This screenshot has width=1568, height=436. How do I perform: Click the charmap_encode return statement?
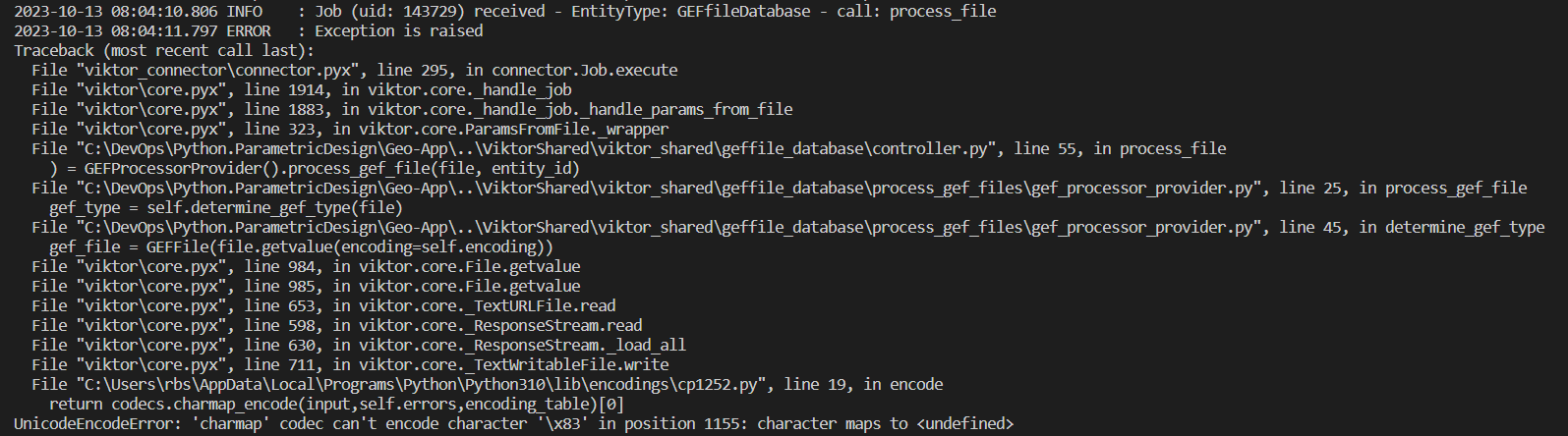click(336, 404)
